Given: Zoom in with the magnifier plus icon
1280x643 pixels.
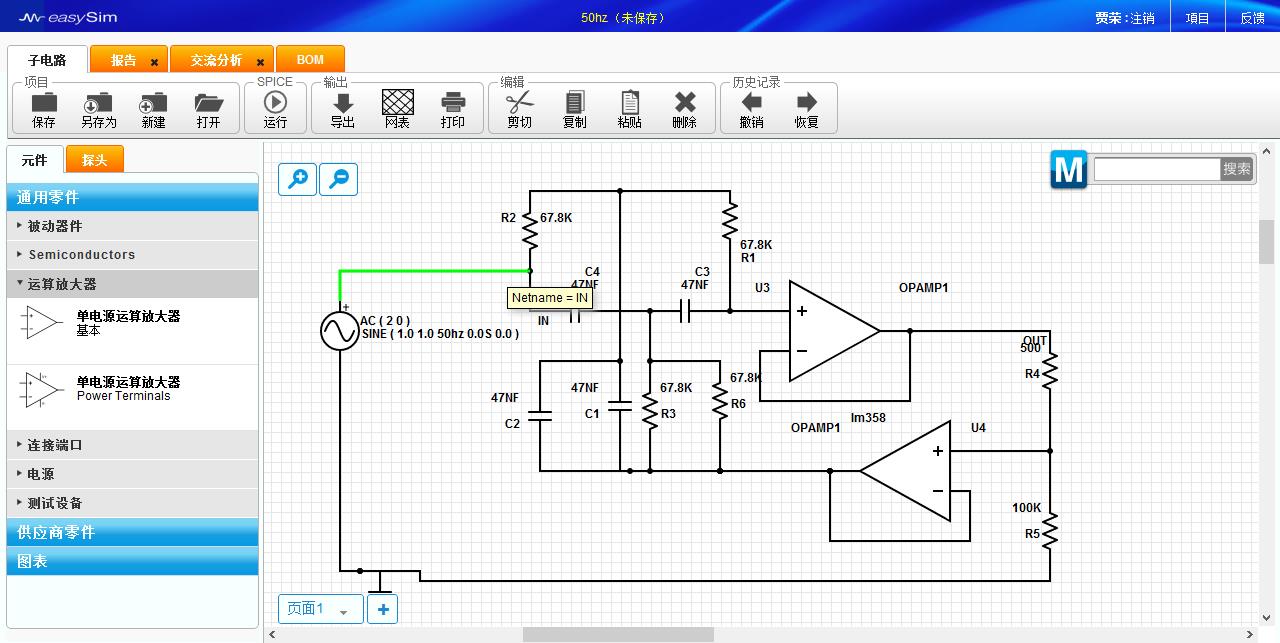Looking at the screenshot, I should [297, 179].
